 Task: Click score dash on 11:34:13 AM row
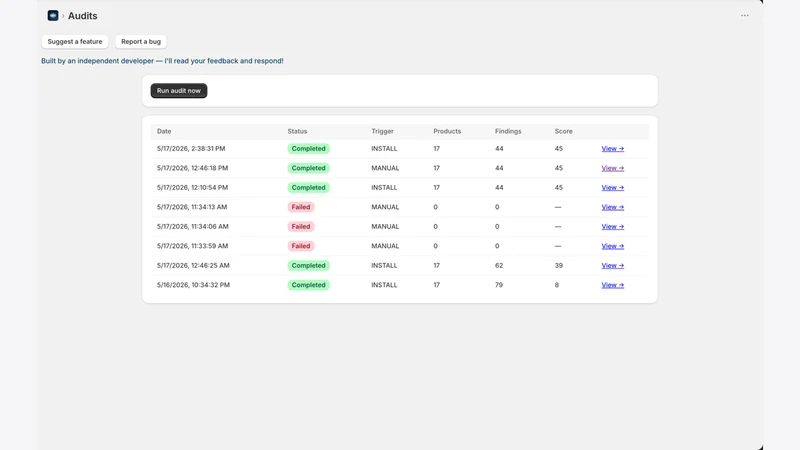tap(558, 207)
